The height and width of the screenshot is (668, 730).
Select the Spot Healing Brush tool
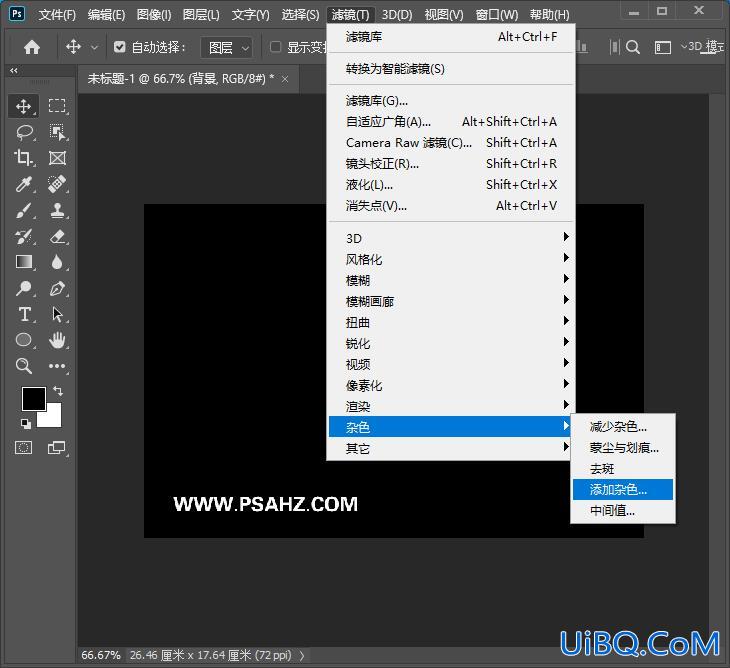pos(57,184)
